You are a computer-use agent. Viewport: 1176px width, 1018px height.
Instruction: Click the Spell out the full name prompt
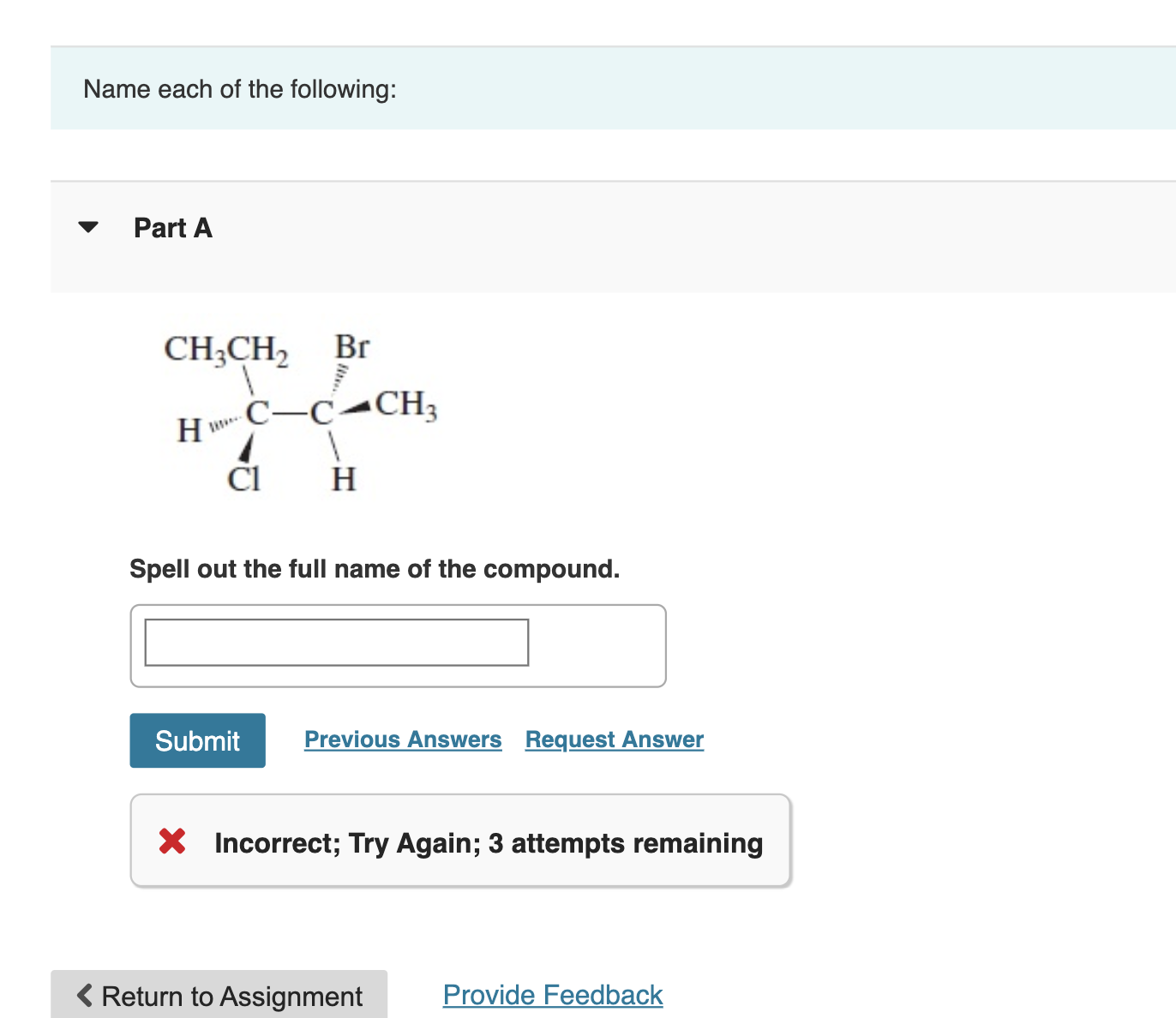(375, 568)
